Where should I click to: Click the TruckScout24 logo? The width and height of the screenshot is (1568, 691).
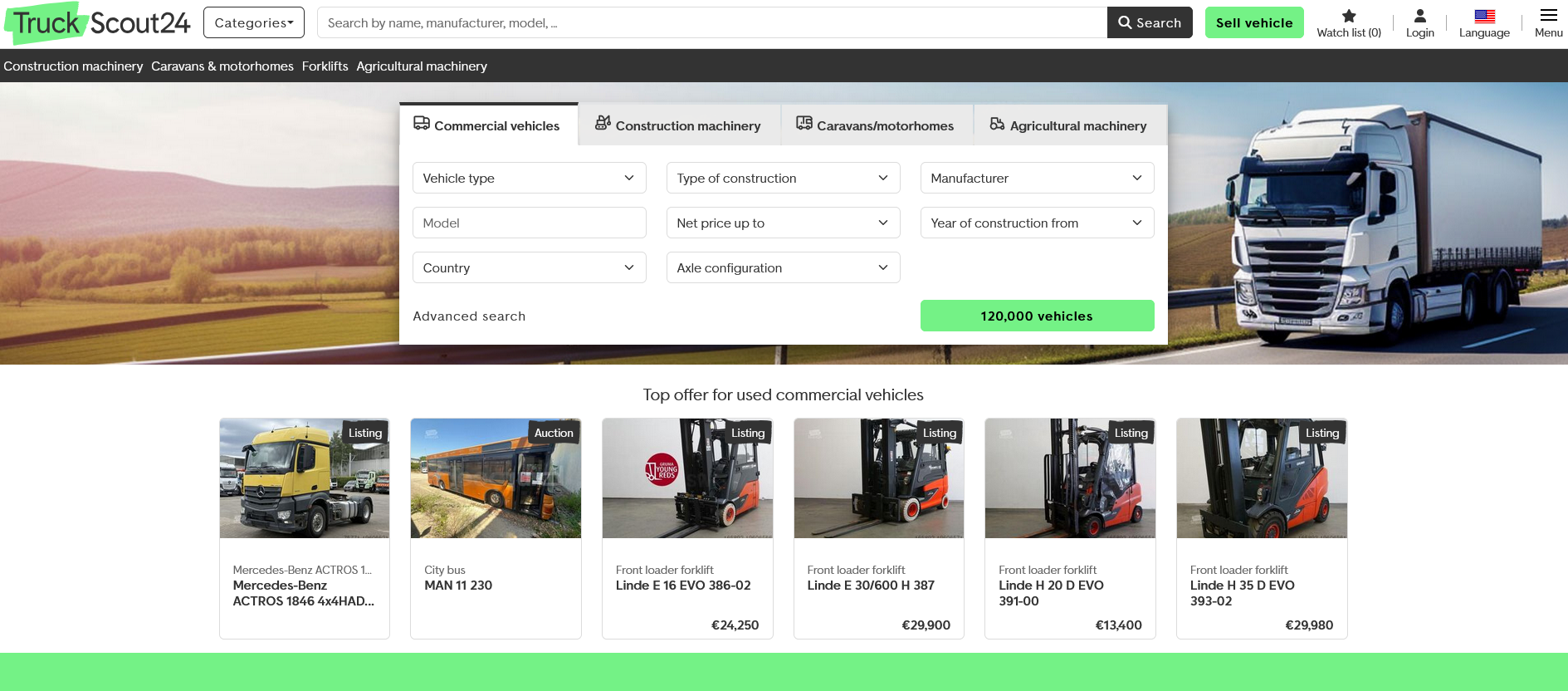pyautogui.click(x=98, y=23)
